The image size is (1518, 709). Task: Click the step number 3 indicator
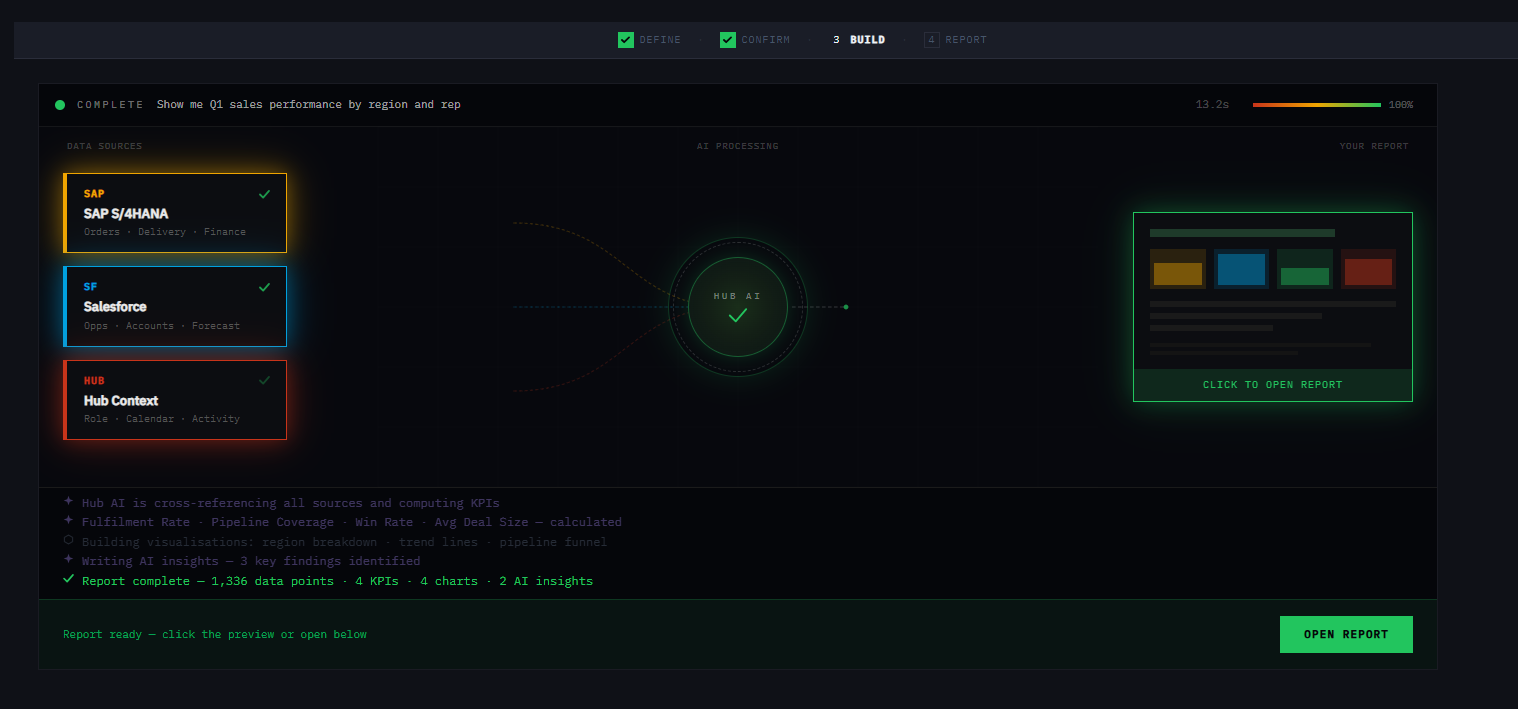pos(836,40)
